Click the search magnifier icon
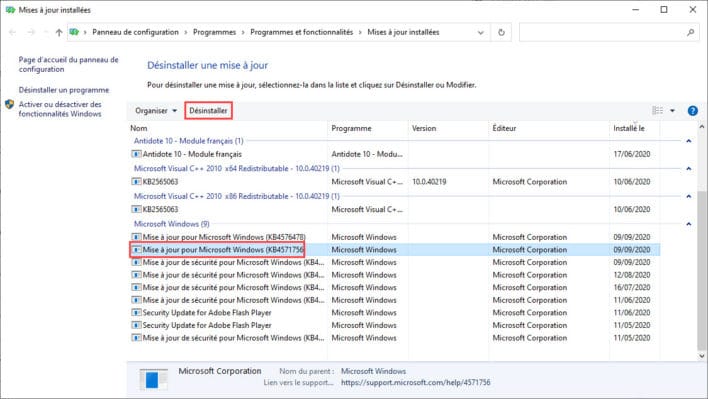Screen dimensions: 708x399 tap(690, 32)
